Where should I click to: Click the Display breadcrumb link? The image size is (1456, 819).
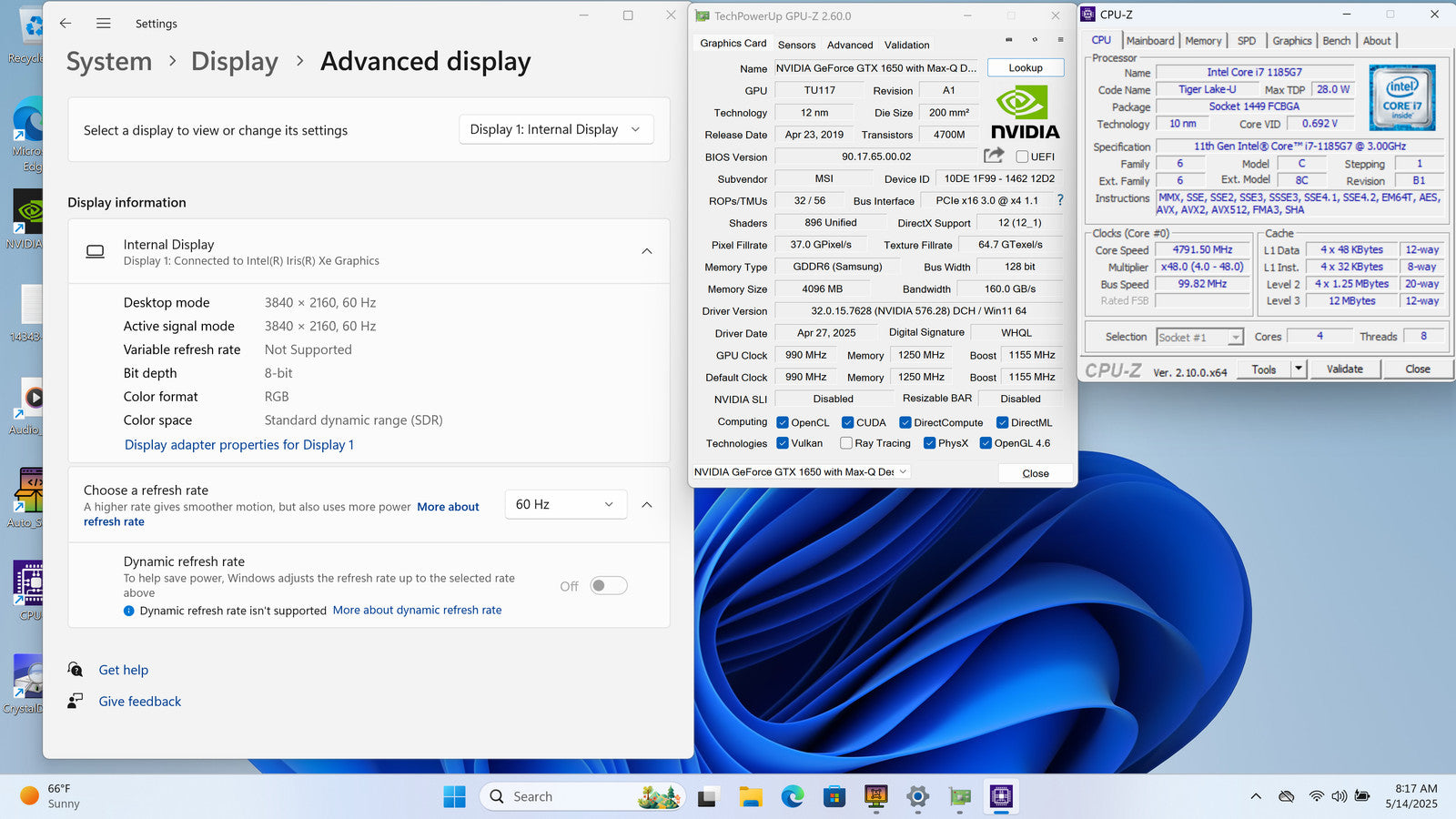click(x=235, y=61)
